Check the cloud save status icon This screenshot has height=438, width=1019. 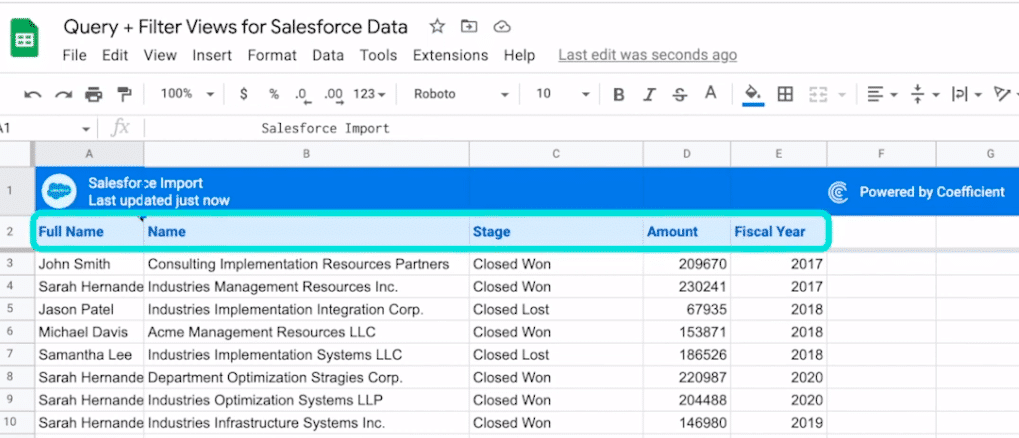pyautogui.click(x=502, y=27)
